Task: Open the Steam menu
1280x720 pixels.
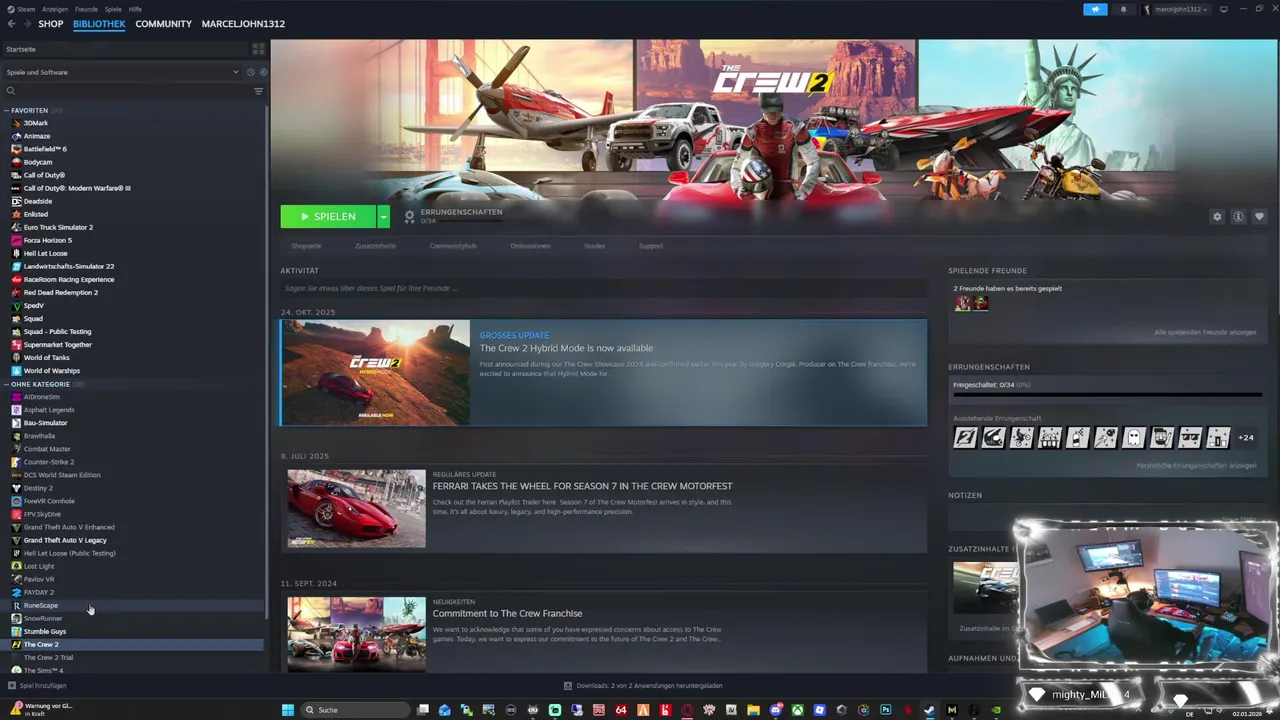Action: pyautogui.click(x=26, y=9)
